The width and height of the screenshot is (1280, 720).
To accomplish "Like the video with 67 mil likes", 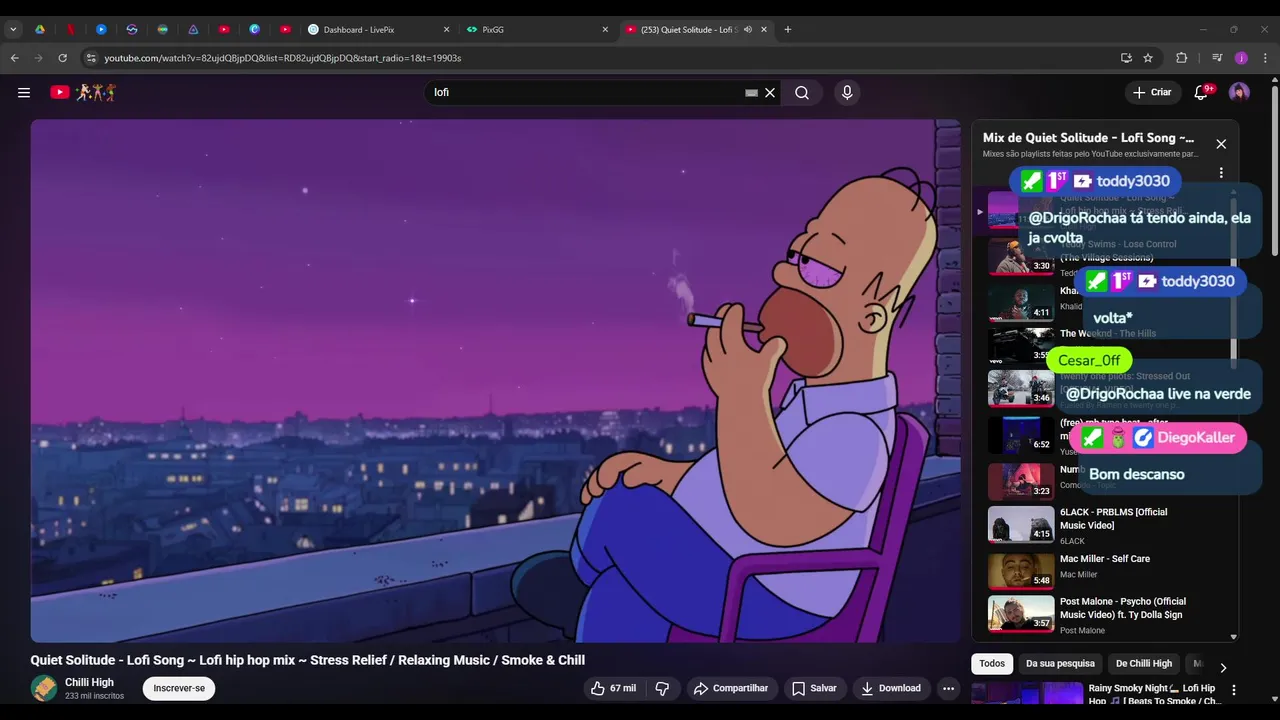I will coord(613,688).
